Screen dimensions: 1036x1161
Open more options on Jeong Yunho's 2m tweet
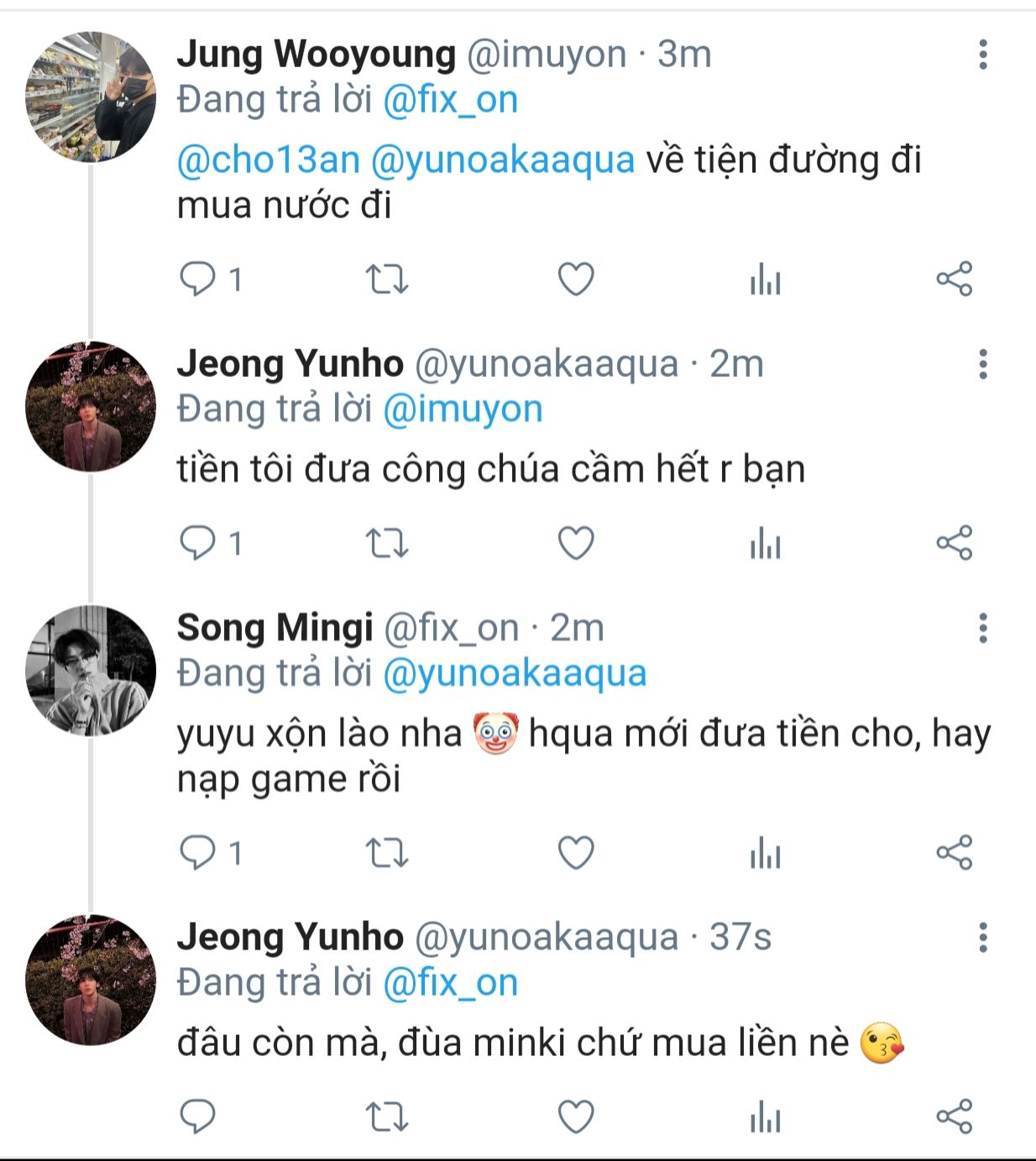[x=982, y=364]
